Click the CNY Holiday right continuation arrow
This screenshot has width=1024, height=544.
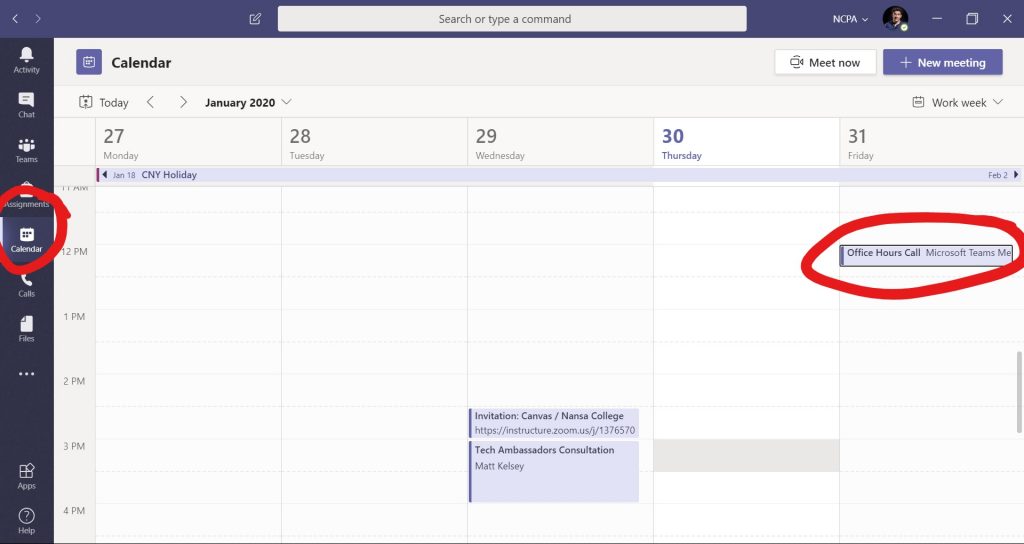[x=1016, y=174]
